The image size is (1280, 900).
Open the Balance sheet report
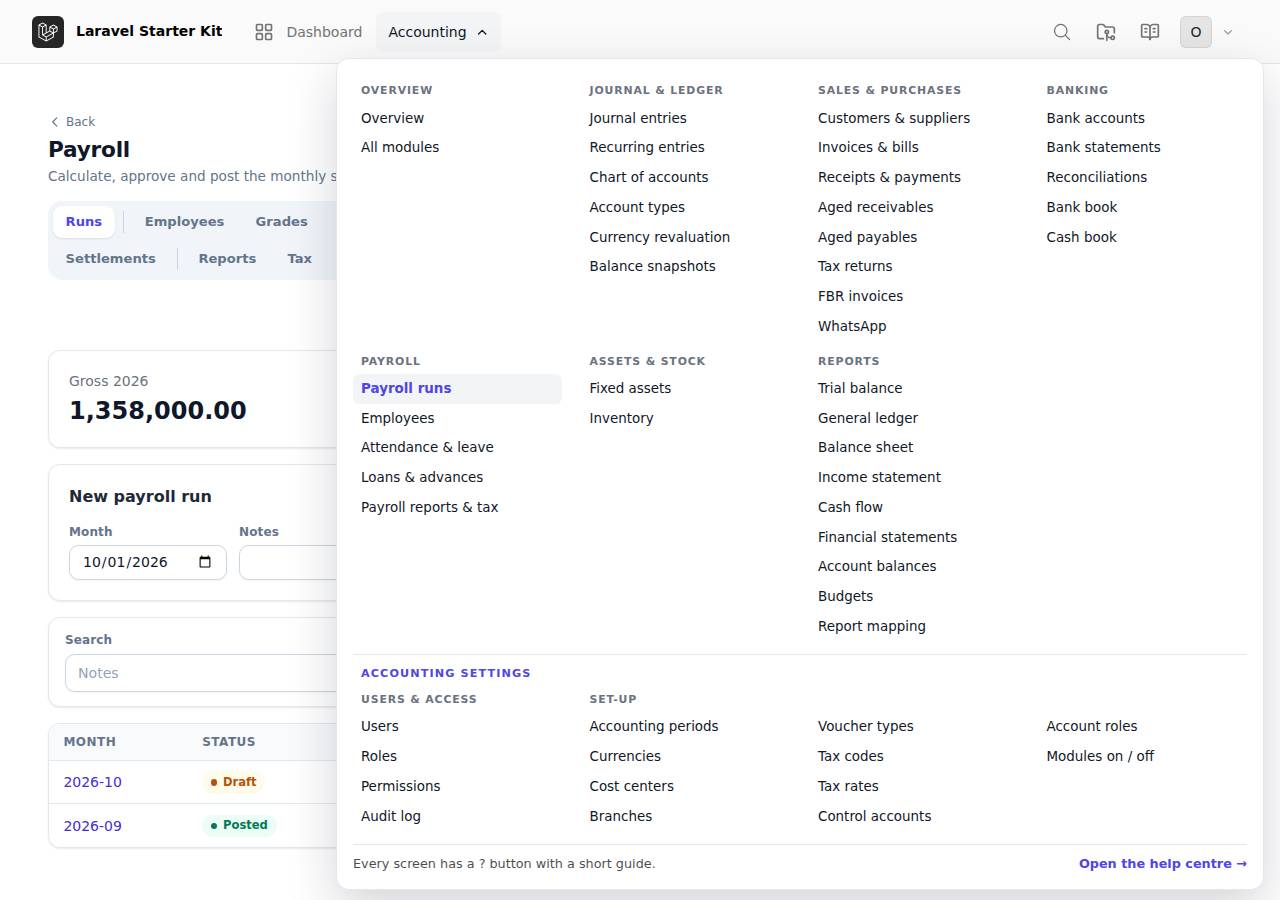[x=866, y=447]
